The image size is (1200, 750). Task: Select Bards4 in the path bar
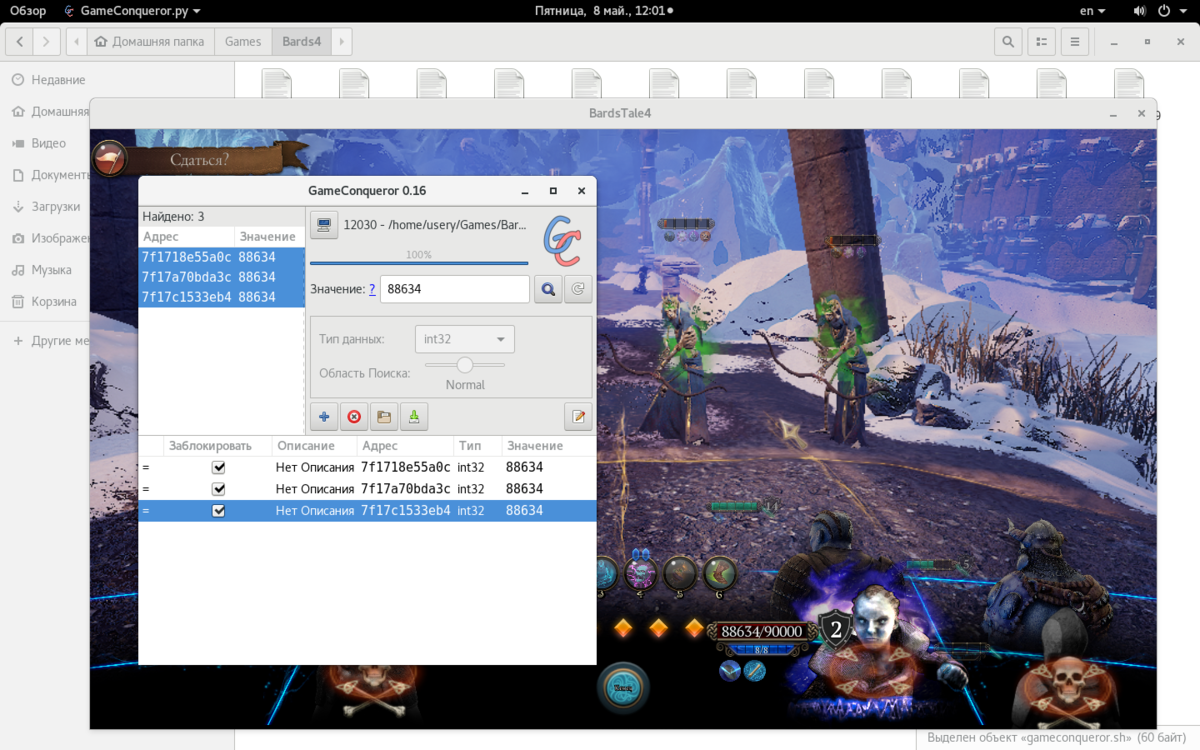[x=302, y=42]
